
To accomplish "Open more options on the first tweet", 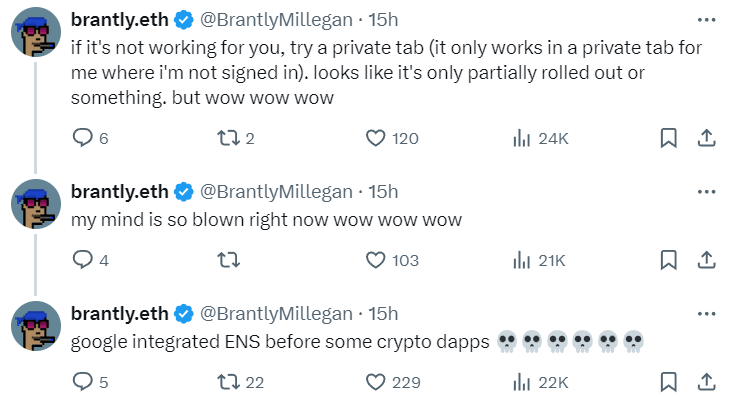I will click(x=706, y=19).
